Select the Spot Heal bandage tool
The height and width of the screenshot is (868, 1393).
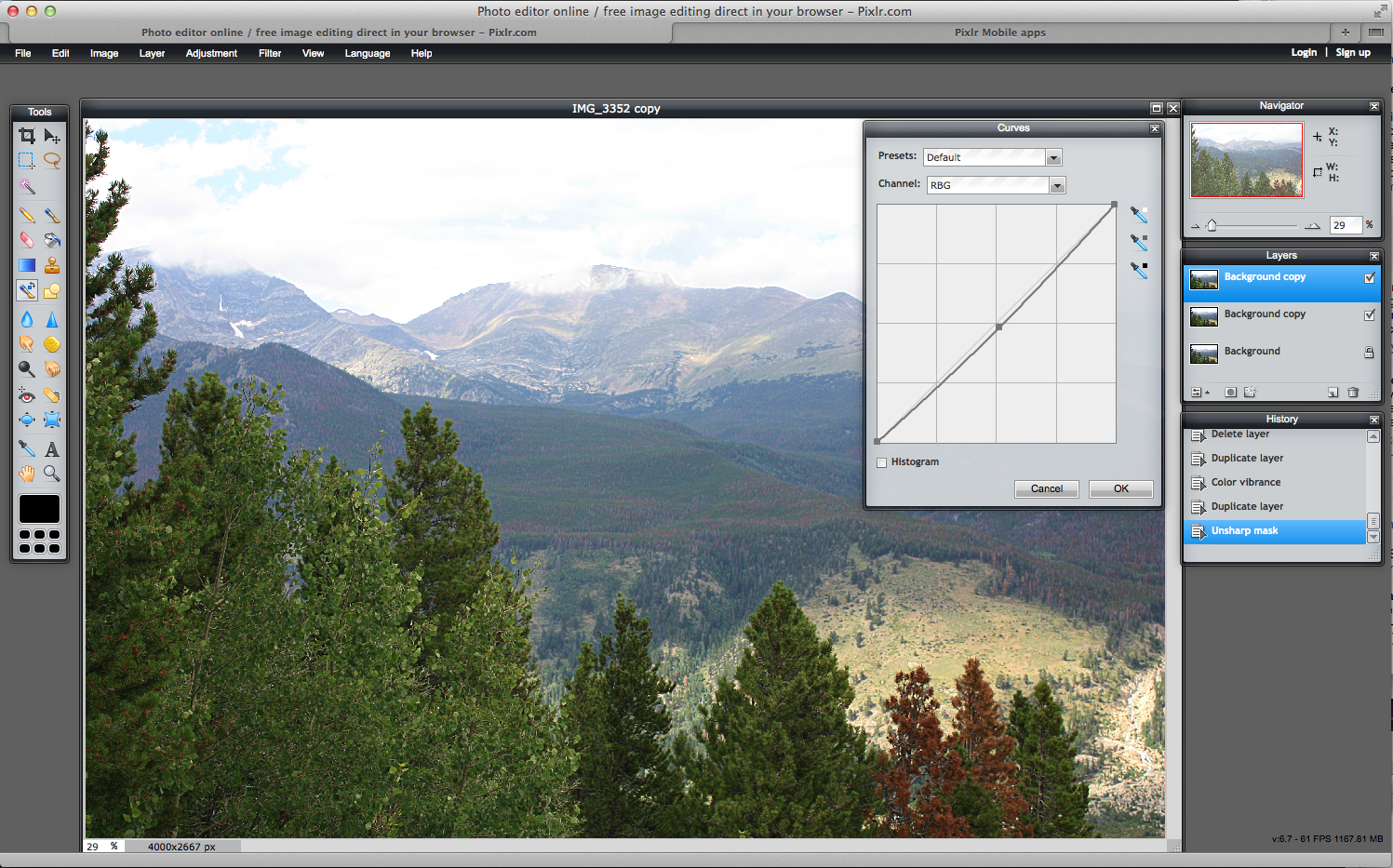(x=52, y=395)
